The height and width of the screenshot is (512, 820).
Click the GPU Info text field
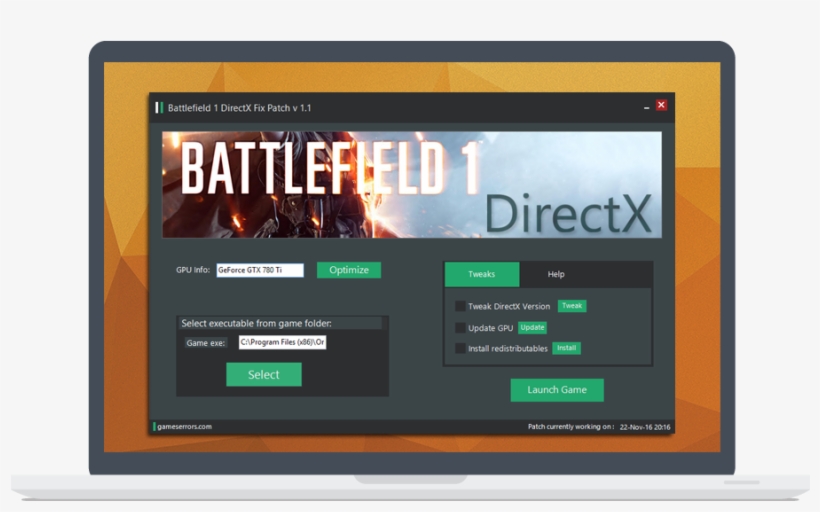click(260, 270)
